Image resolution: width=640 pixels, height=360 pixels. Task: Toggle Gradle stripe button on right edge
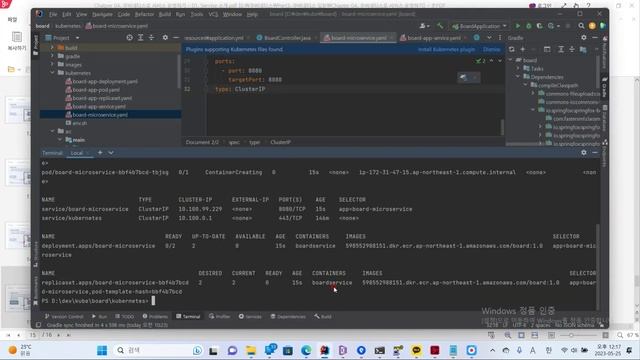(604, 87)
